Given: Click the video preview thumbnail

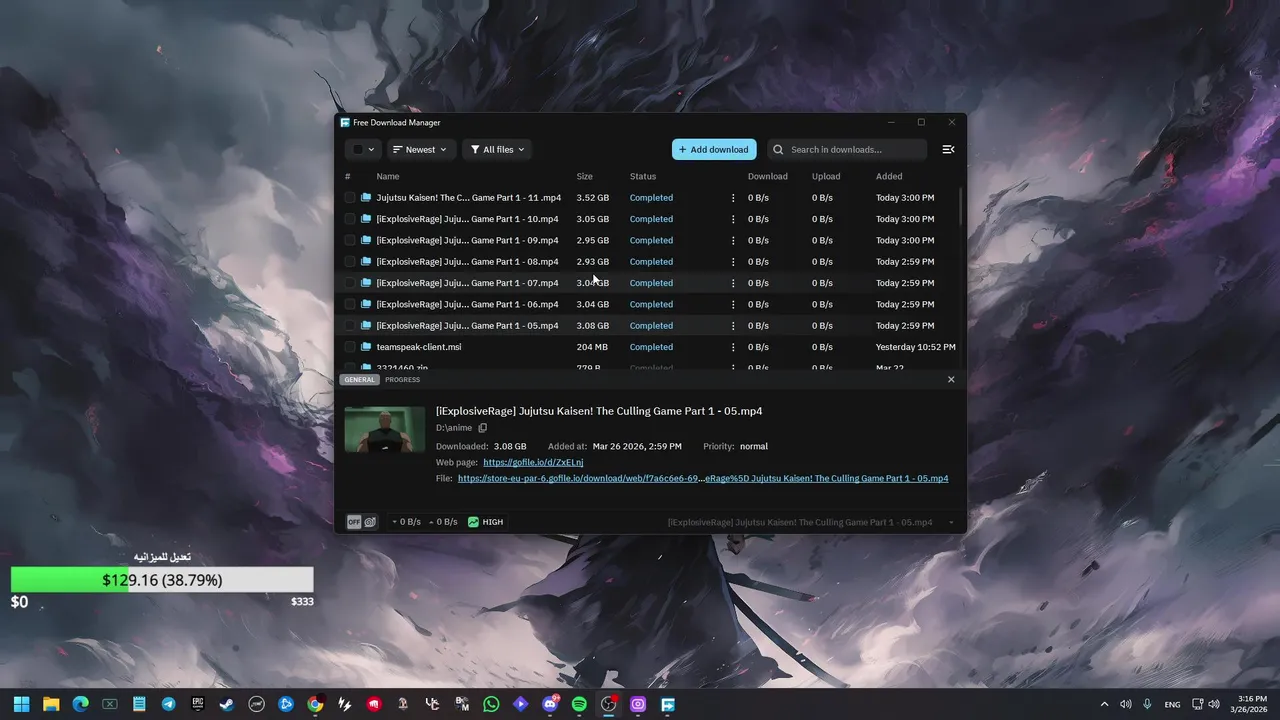Looking at the screenshot, I should pos(385,429).
